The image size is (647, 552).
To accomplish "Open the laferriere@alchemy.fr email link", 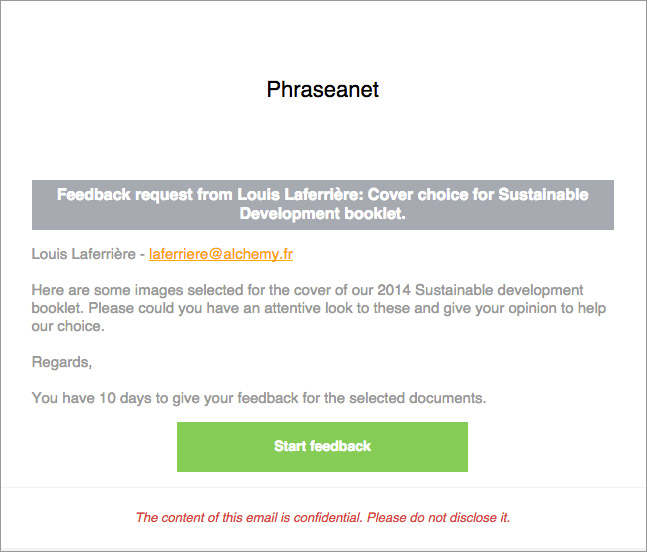I will tap(221, 254).
